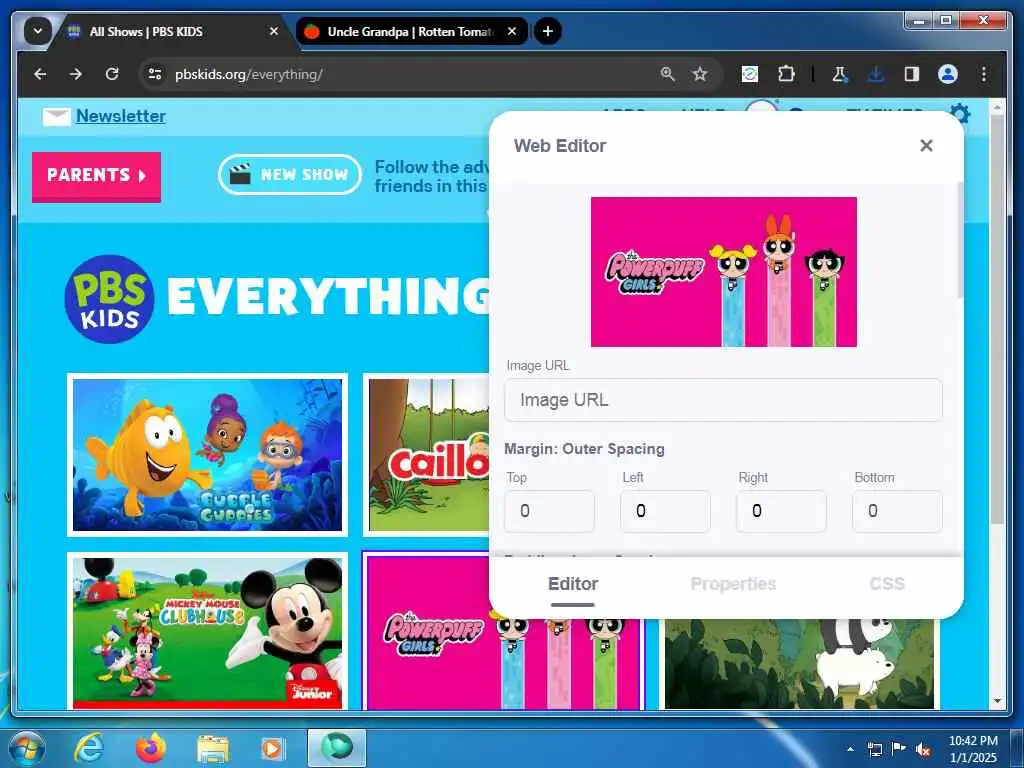Reload the PBS KIDS page
Screen dimensions: 1024x768
pos(112,74)
